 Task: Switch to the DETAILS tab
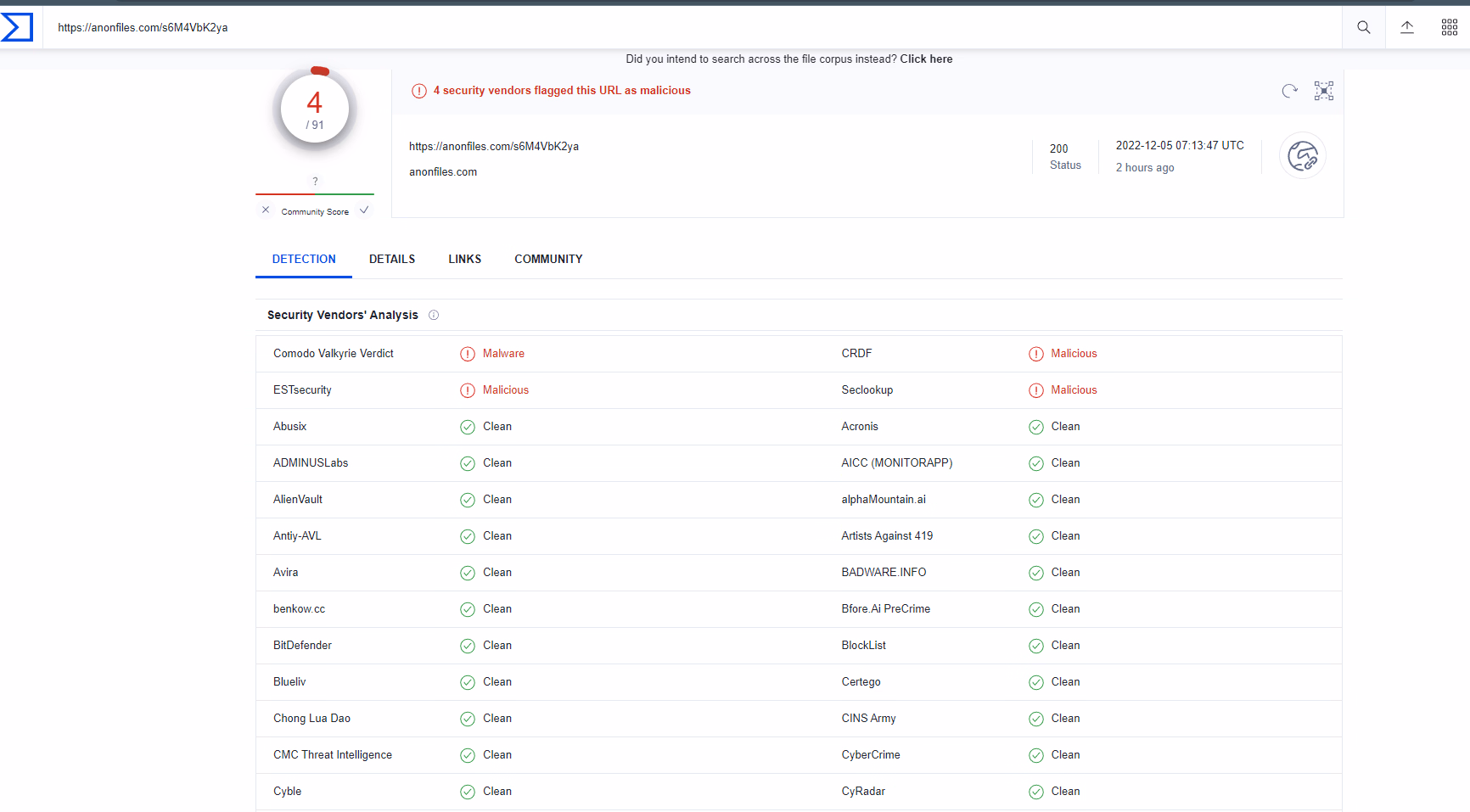[392, 260]
